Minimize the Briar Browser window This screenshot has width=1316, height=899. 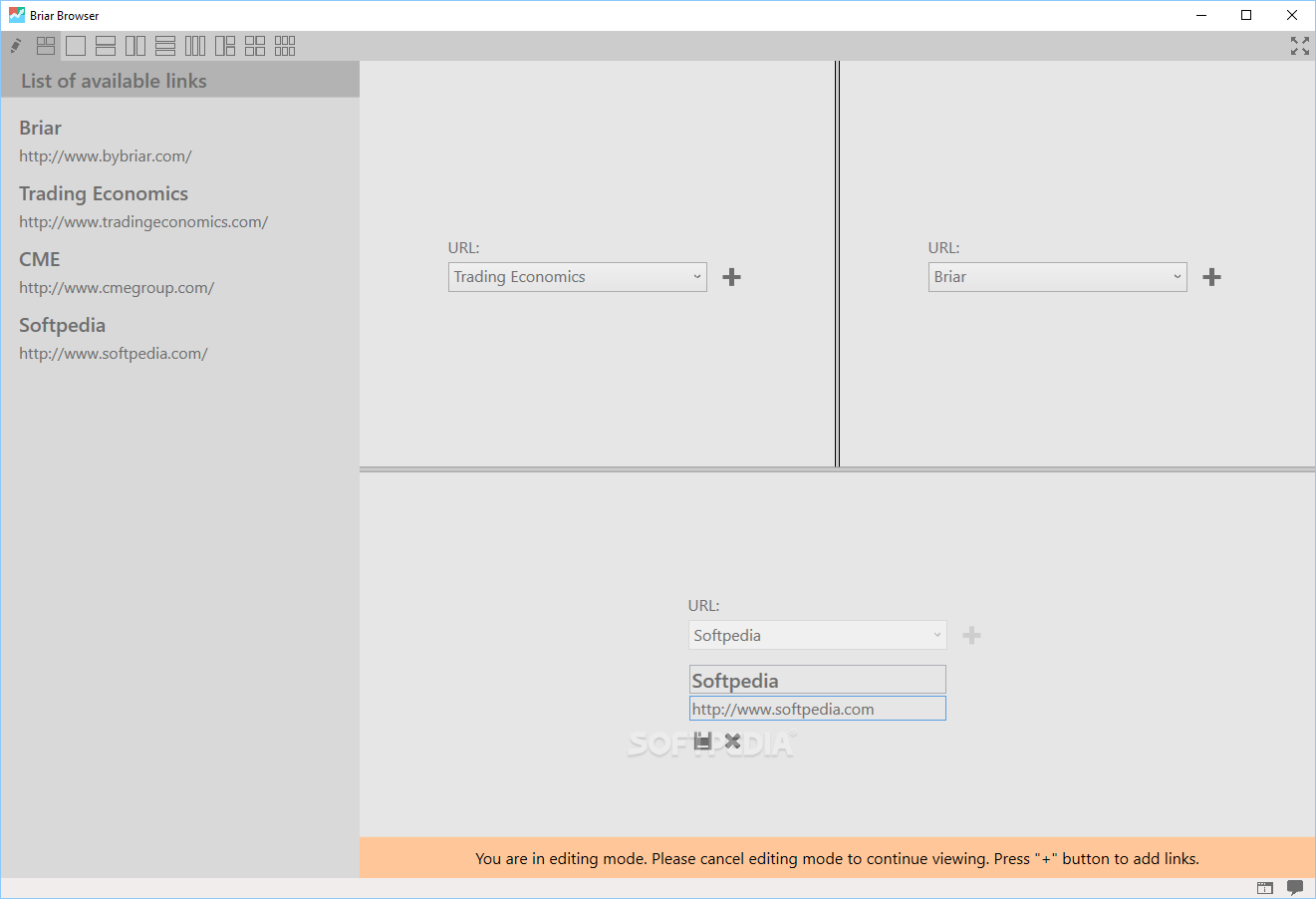coord(1201,15)
